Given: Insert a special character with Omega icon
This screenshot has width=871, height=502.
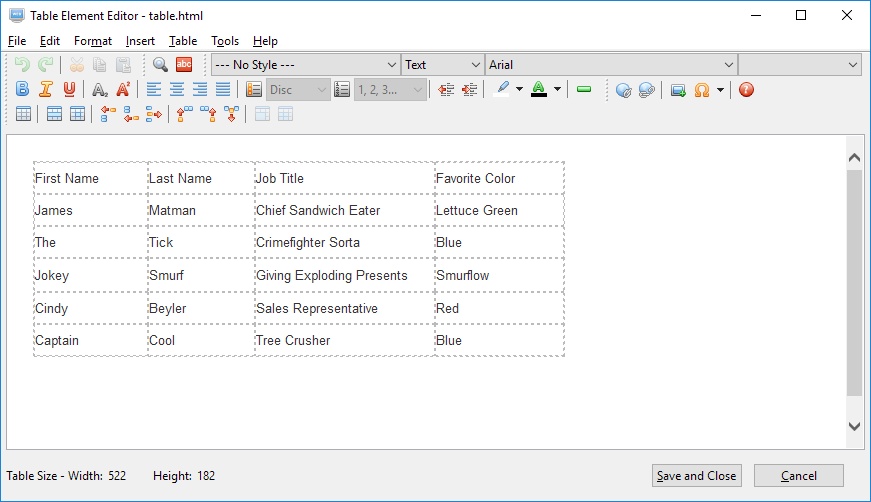Looking at the screenshot, I should 702,89.
